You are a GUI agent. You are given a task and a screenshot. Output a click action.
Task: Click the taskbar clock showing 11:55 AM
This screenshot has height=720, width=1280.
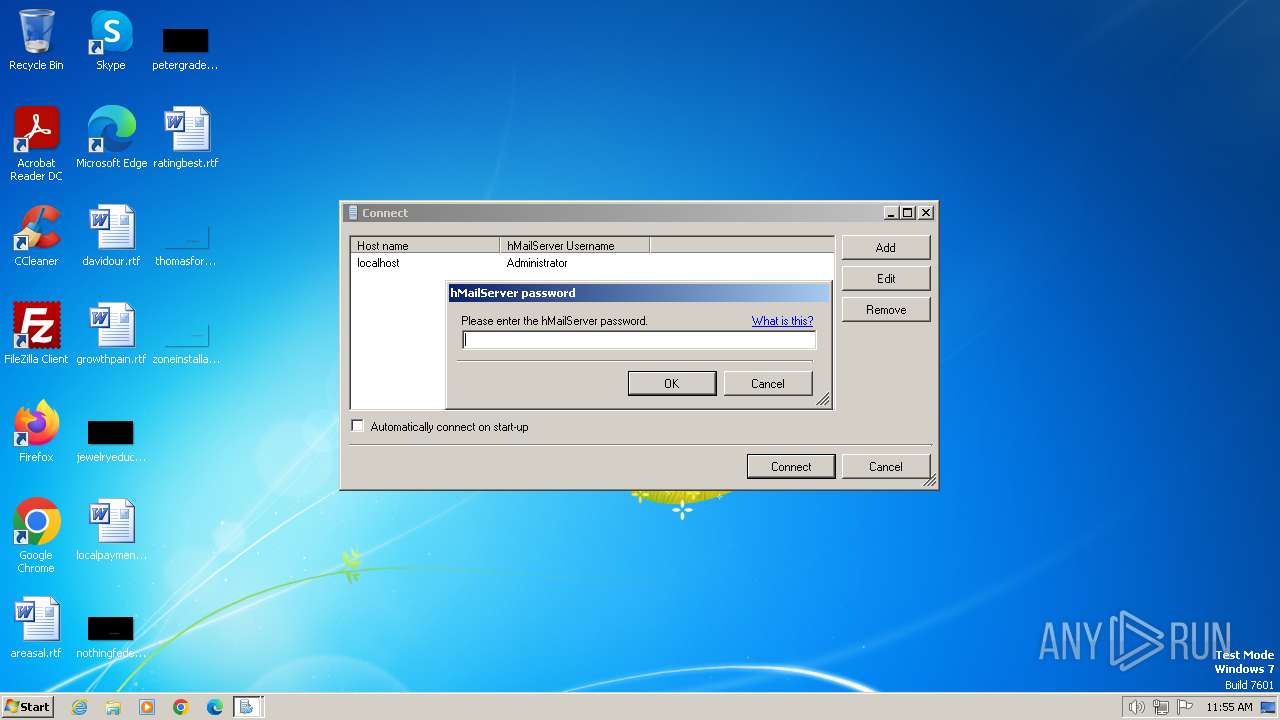point(1229,707)
